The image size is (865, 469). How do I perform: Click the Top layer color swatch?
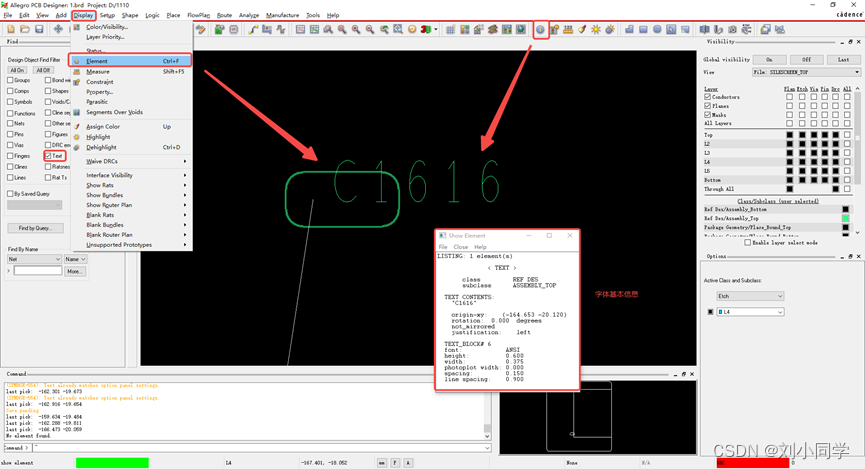point(790,135)
